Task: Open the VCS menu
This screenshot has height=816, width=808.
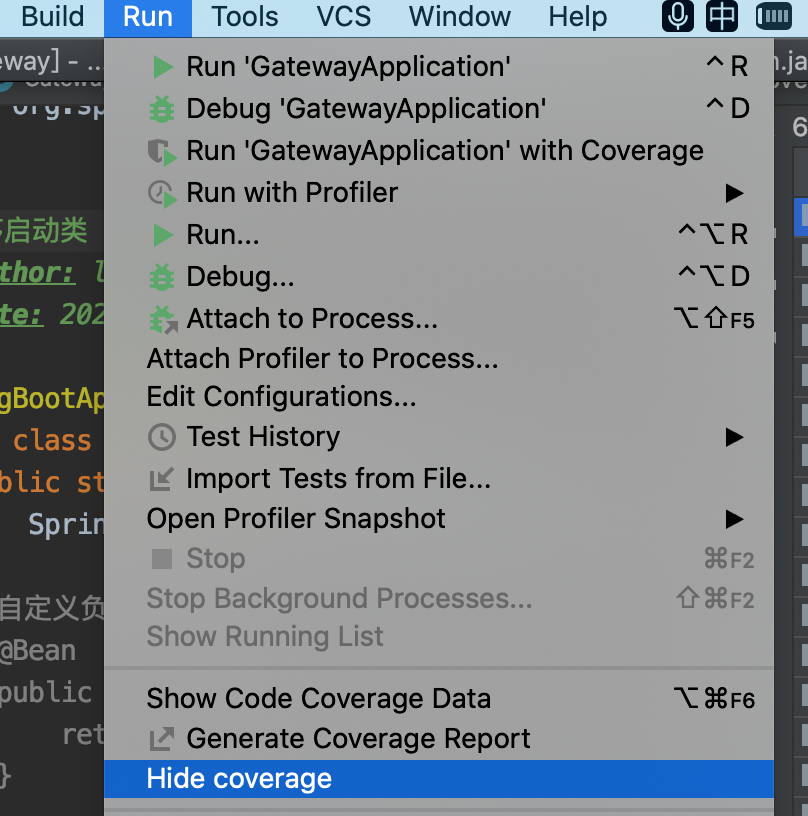Action: point(344,16)
